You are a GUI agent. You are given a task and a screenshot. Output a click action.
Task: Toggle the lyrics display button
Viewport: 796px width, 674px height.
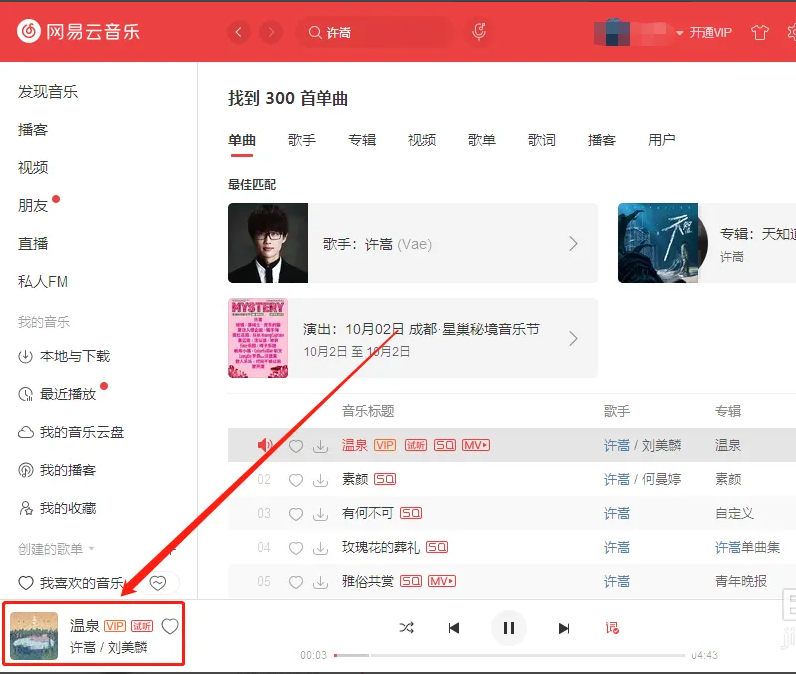(x=612, y=628)
